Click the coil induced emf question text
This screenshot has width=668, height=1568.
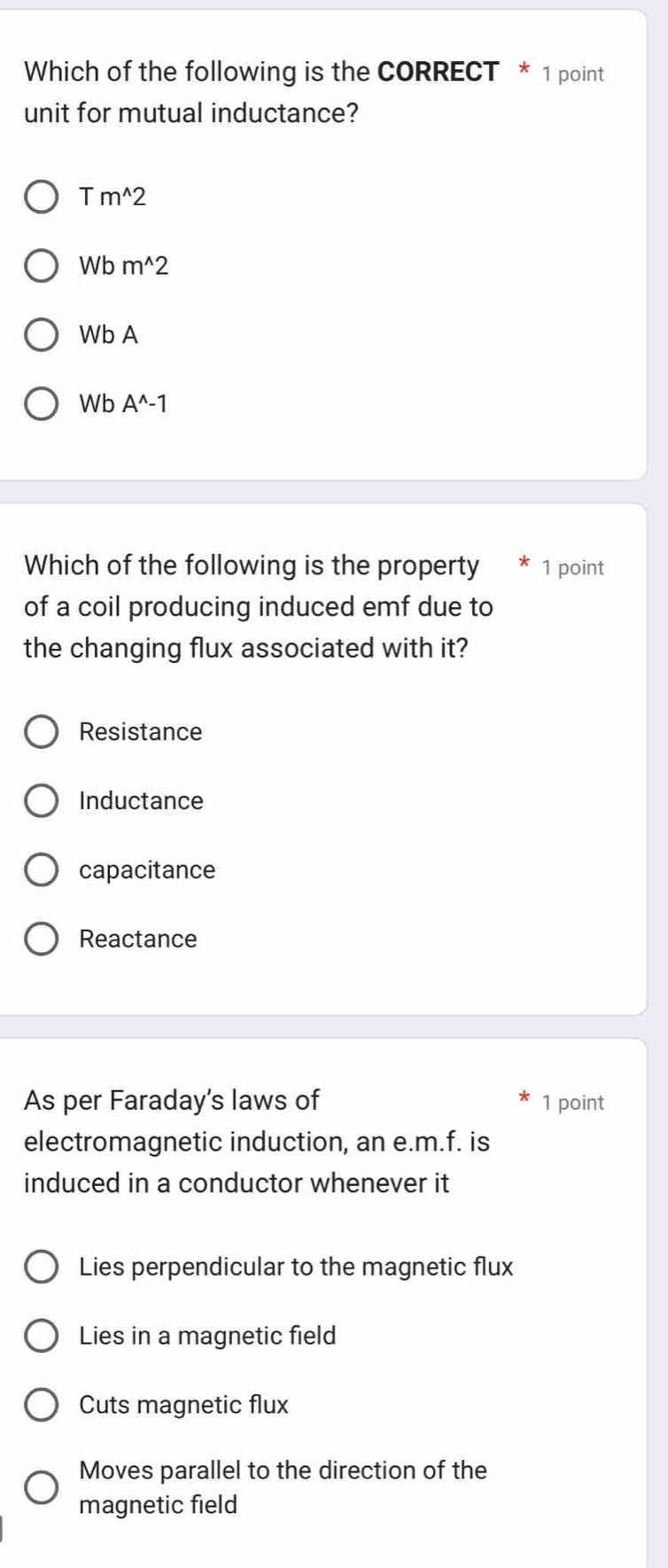[x=258, y=607]
